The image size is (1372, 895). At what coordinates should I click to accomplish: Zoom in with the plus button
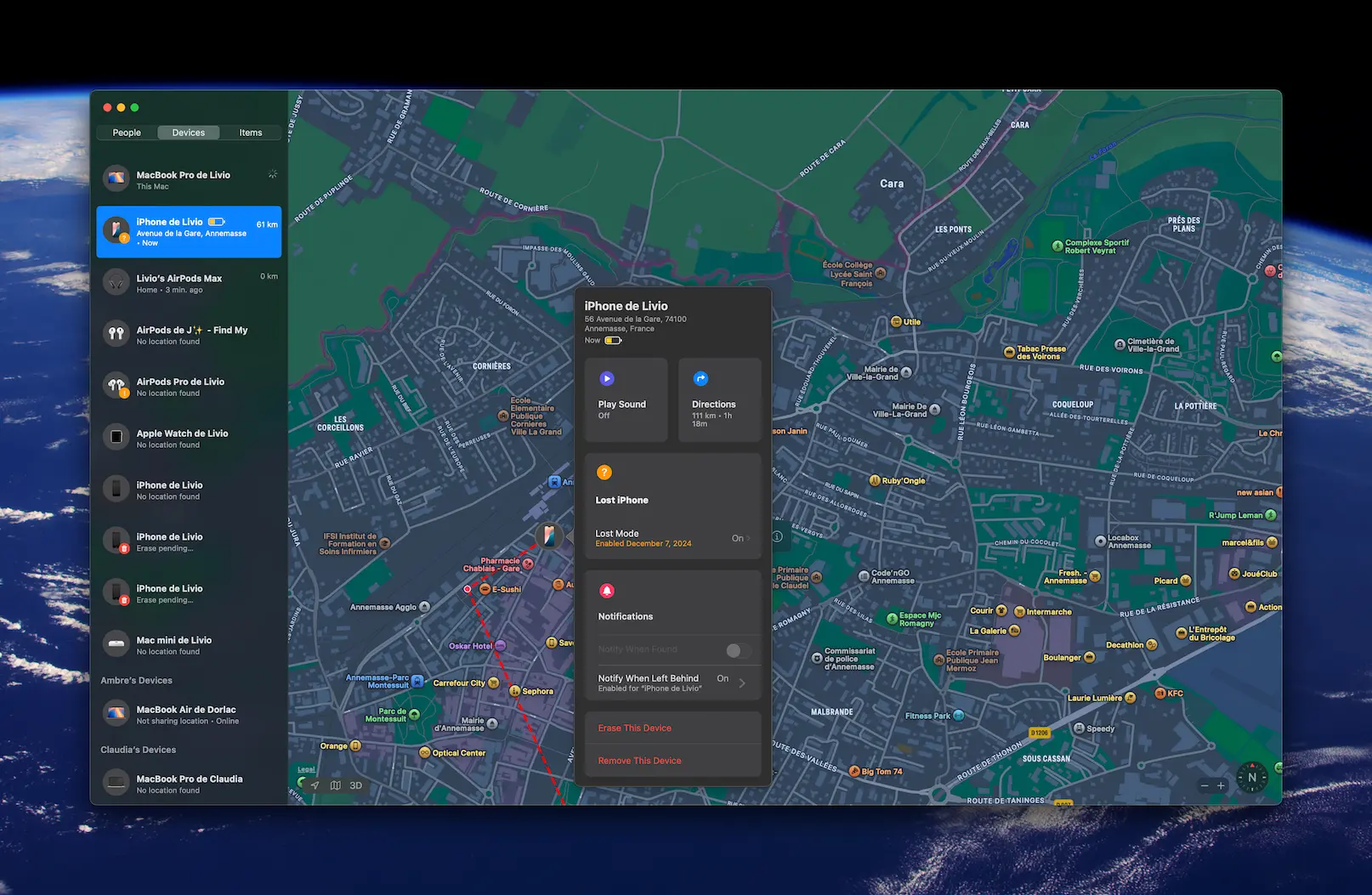[x=1221, y=785]
